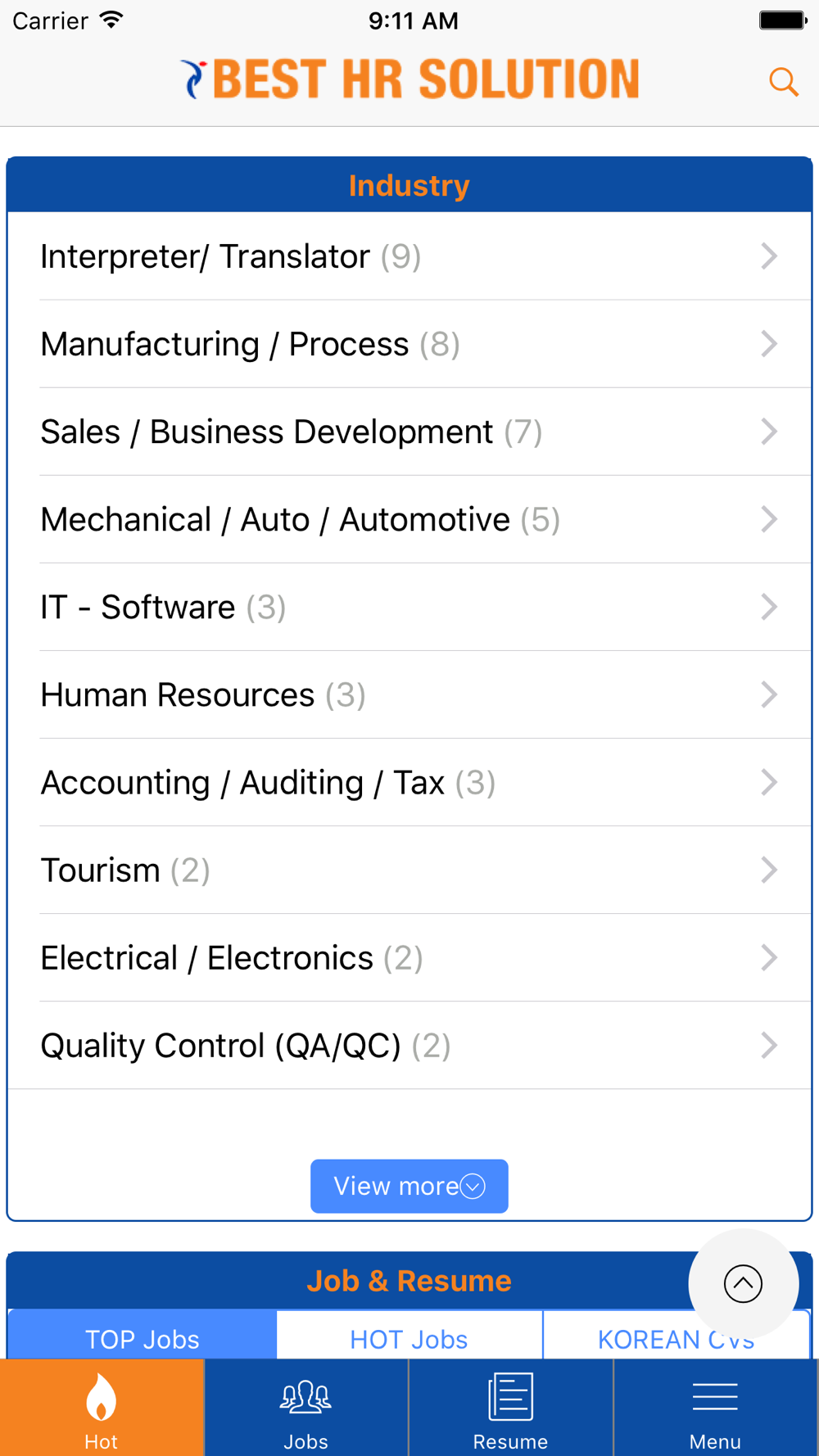
Task: Tap the scroll-to-top arrow button
Action: pyautogui.click(x=743, y=1283)
